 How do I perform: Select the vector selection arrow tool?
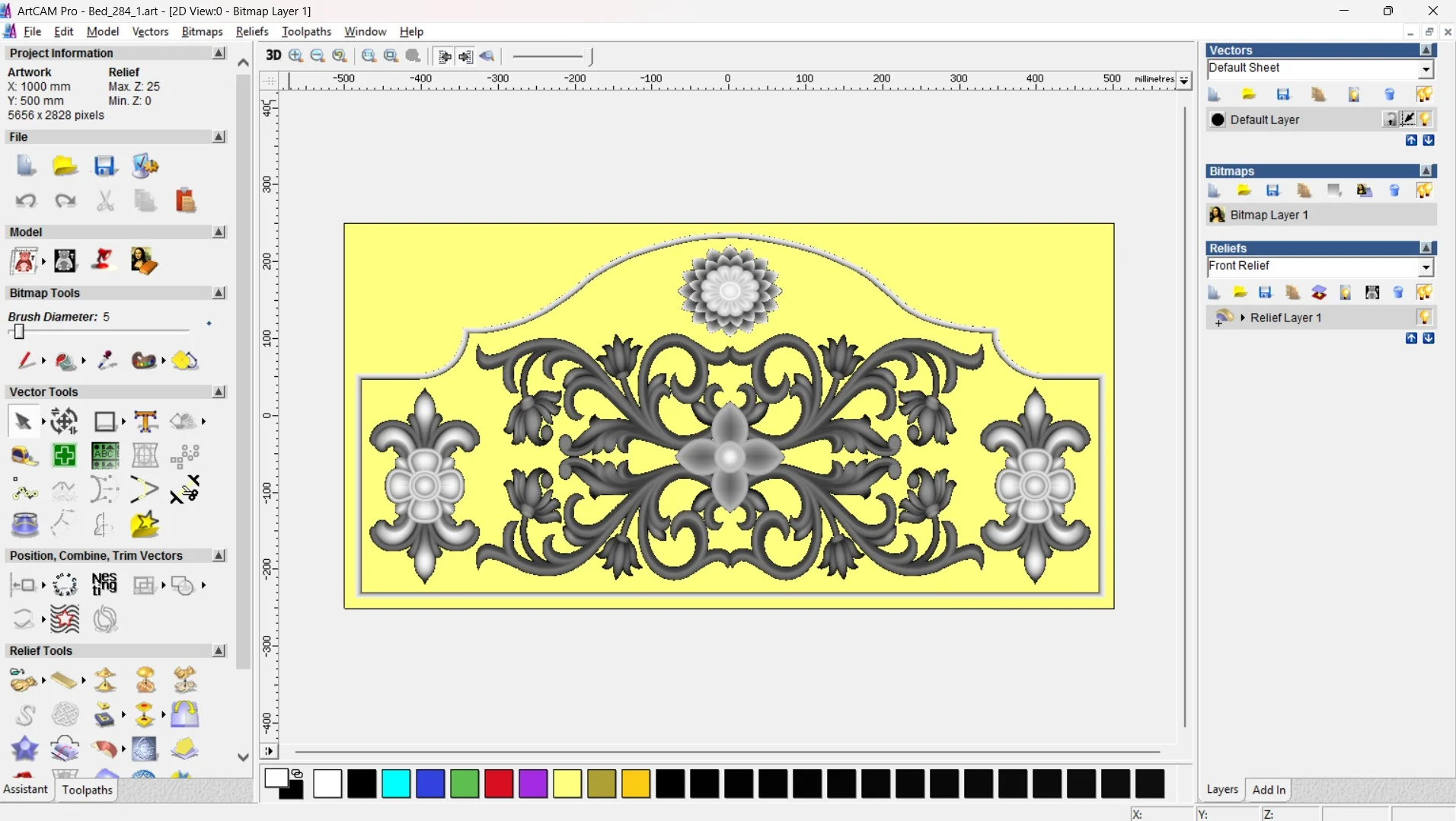[23, 421]
